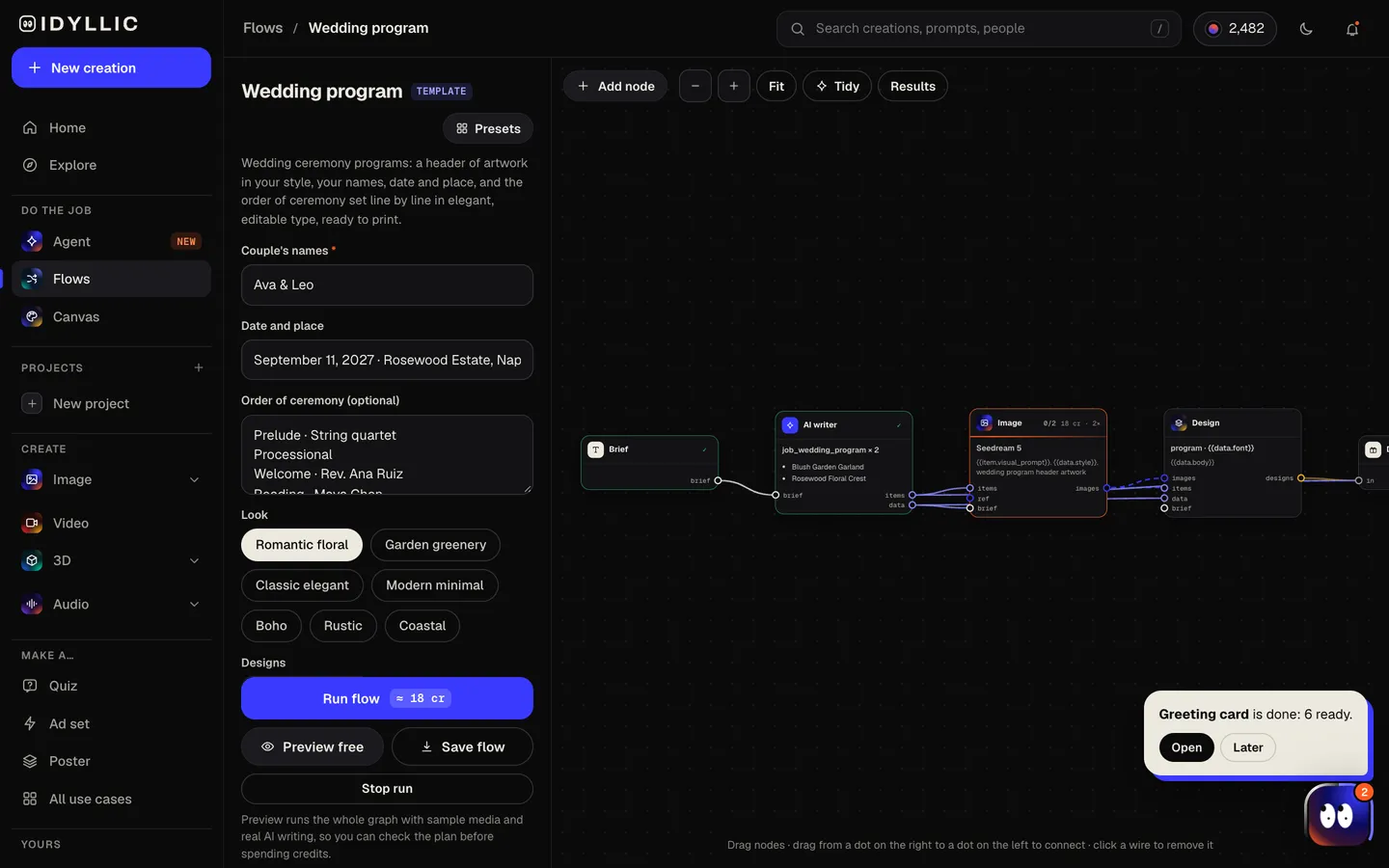Toggle dark mode moon icon
1389x868 pixels.
coord(1306,29)
